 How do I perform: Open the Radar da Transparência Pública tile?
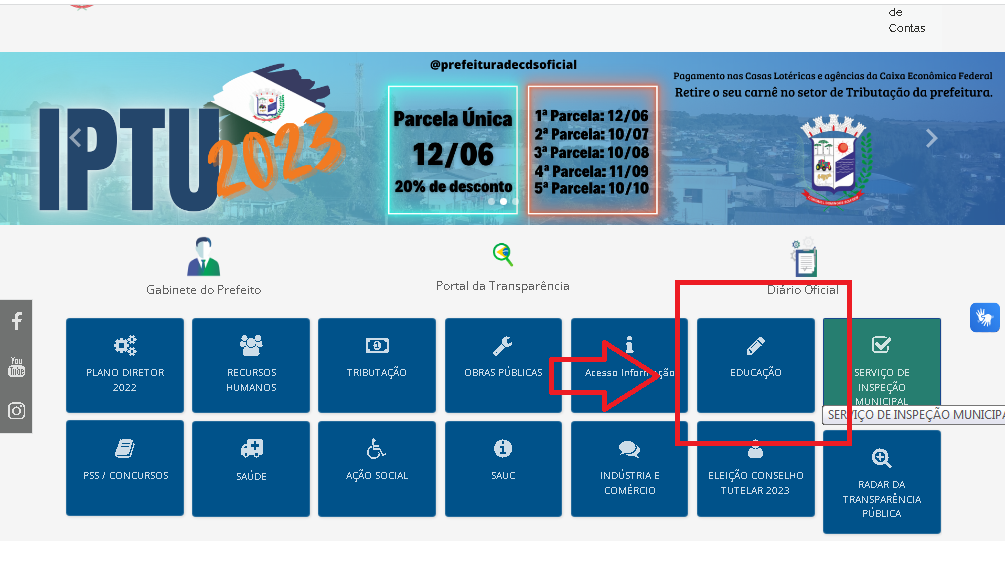[x=882, y=482]
